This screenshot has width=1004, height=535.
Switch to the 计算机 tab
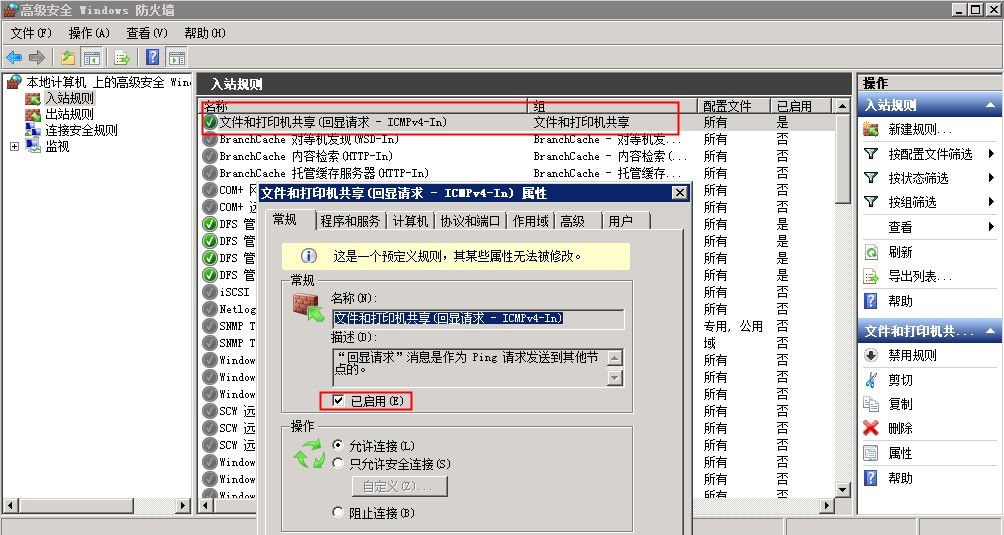[x=410, y=221]
